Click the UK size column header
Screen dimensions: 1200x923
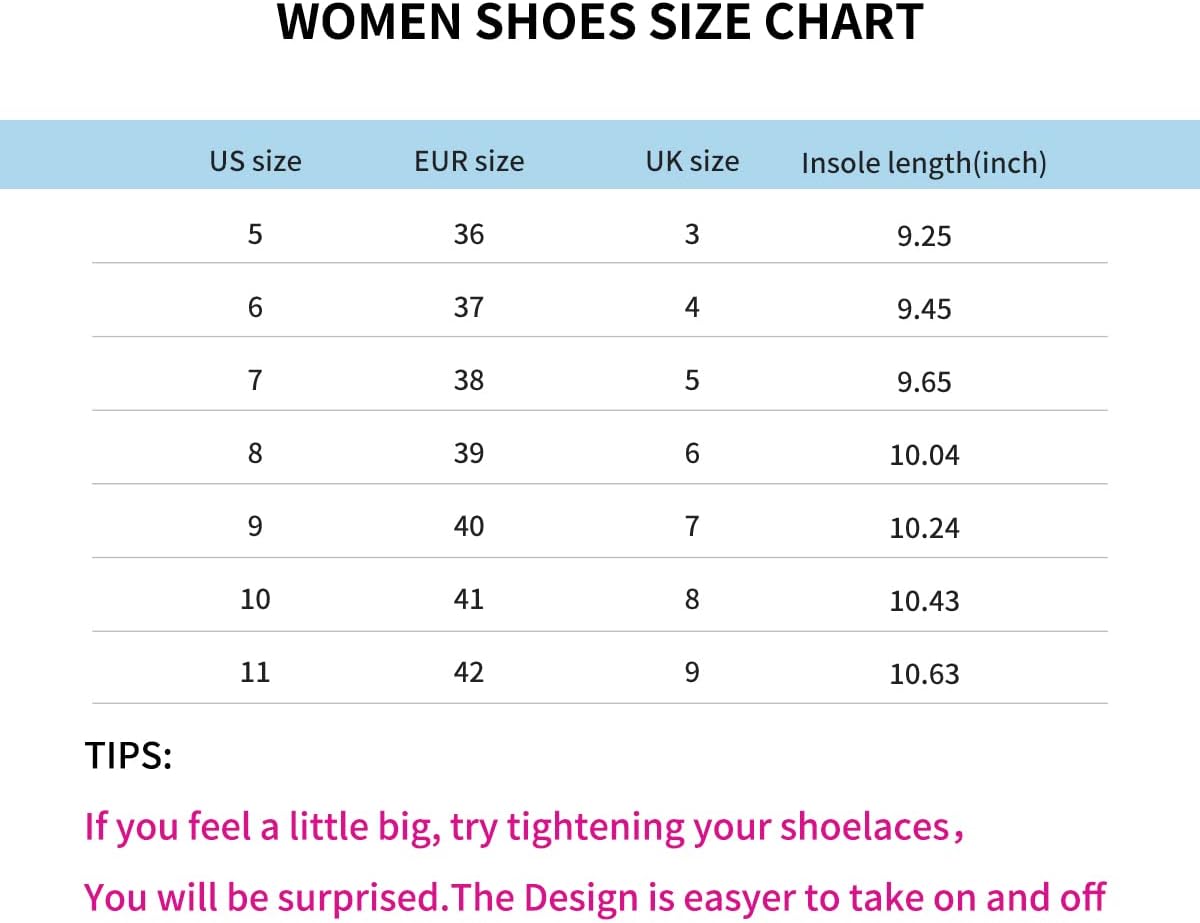[x=692, y=161]
